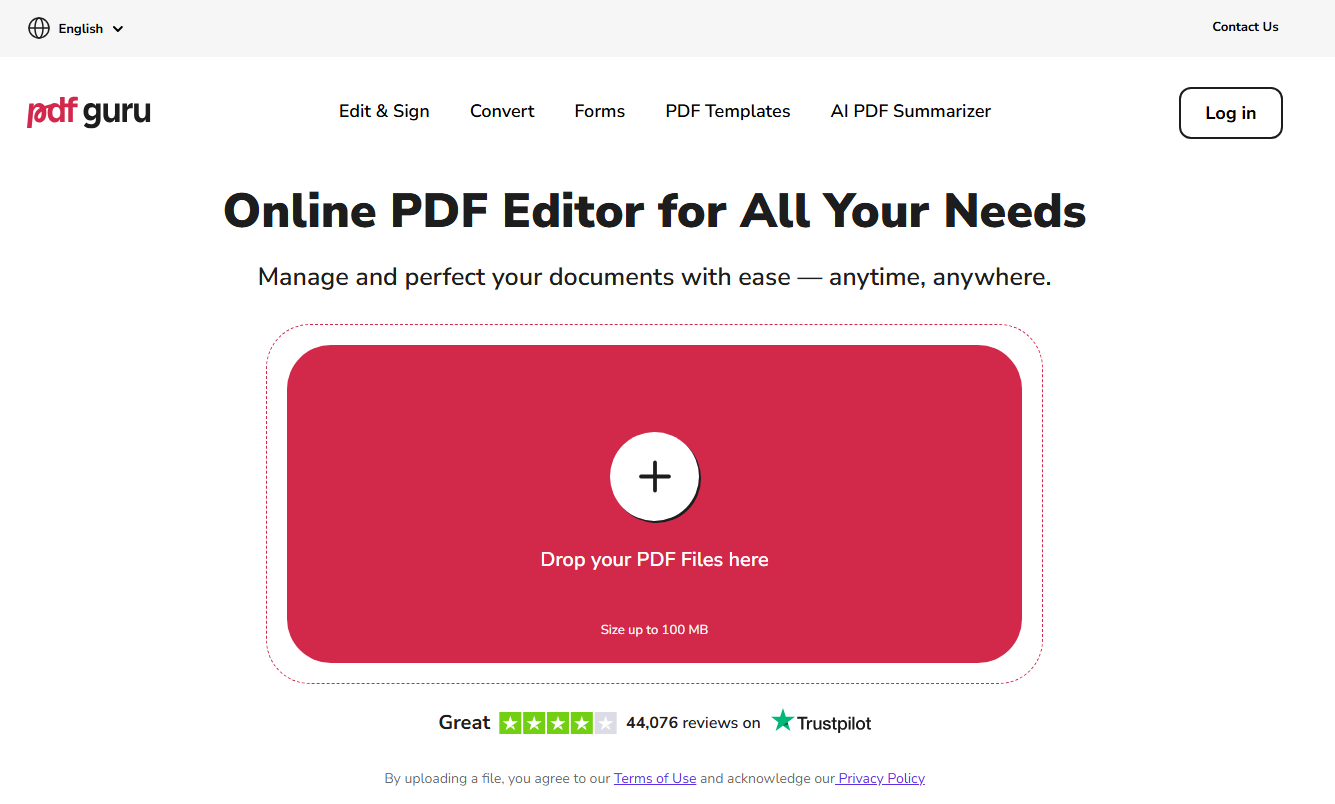This screenshot has height=804, width=1335.
Task: Open the Terms of Use link
Action: click(655, 778)
